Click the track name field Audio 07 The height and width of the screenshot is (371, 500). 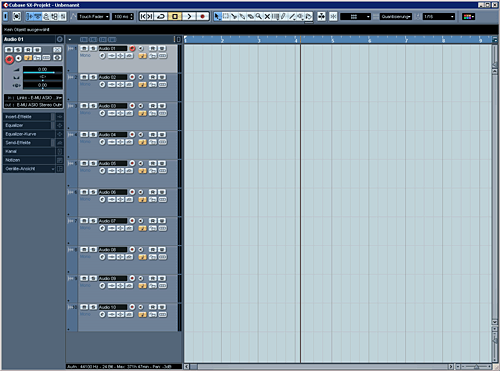(x=113, y=221)
